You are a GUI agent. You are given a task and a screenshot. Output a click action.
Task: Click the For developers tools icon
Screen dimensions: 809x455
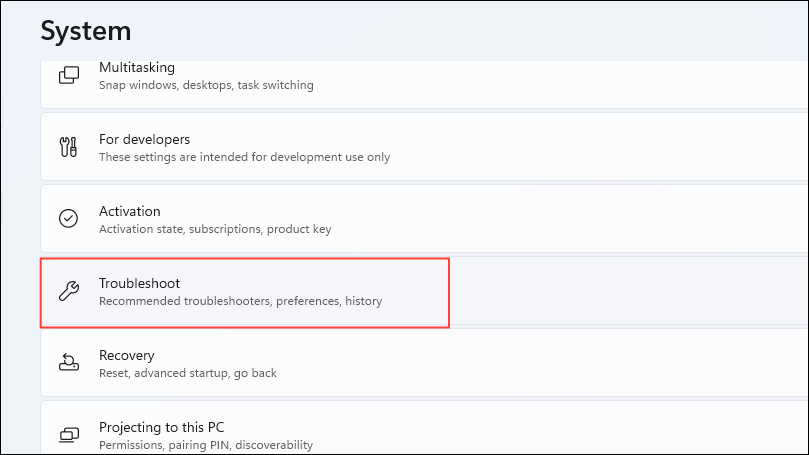pos(68,147)
